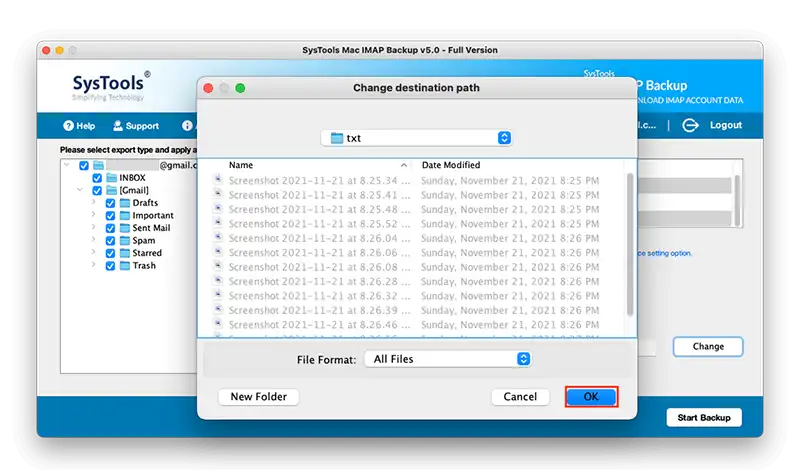The width and height of the screenshot is (800, 470).
Task: Sort file list by Date Modified column
Action: pos(451,165)
